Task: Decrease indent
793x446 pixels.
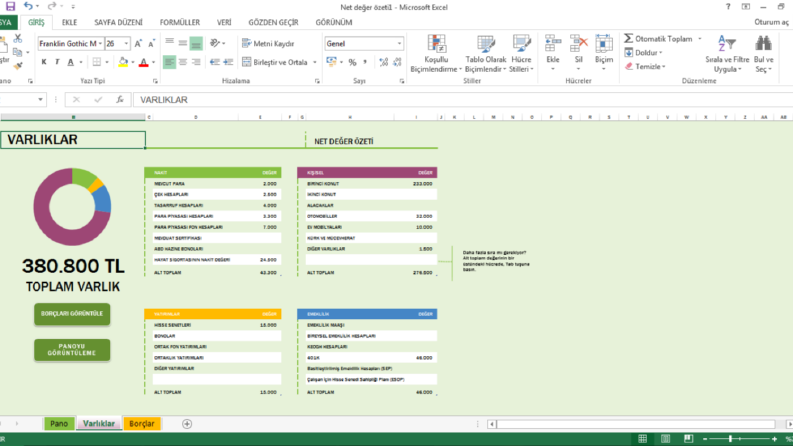Action: click(x=215, y=62)
